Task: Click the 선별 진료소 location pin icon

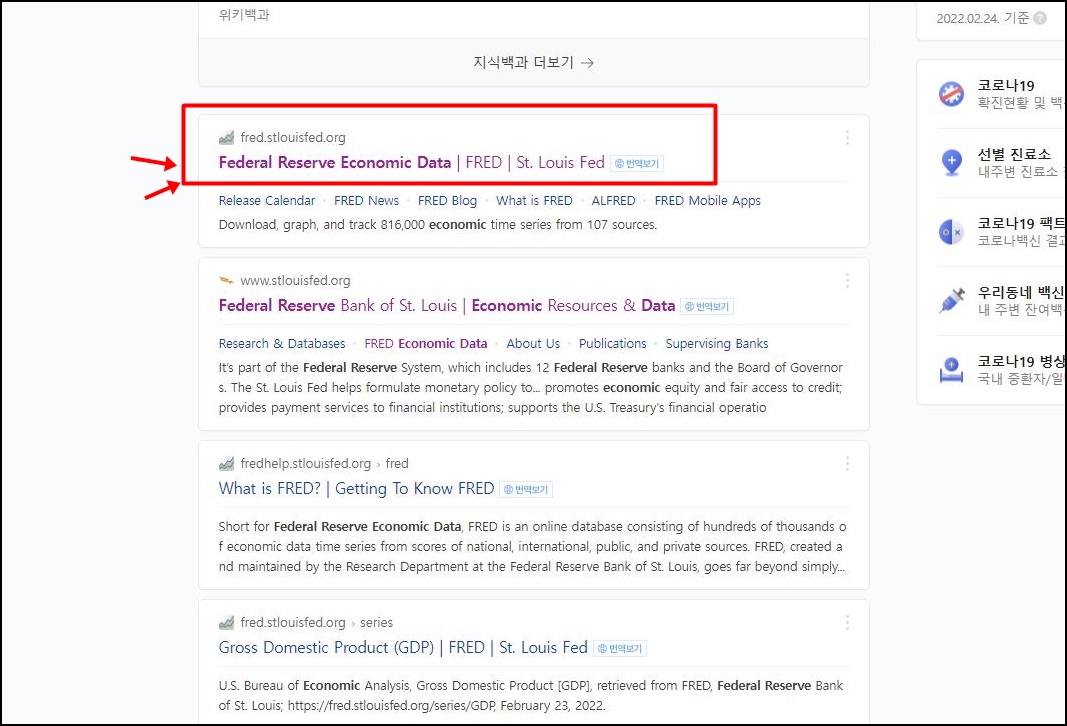Action: 951,163
